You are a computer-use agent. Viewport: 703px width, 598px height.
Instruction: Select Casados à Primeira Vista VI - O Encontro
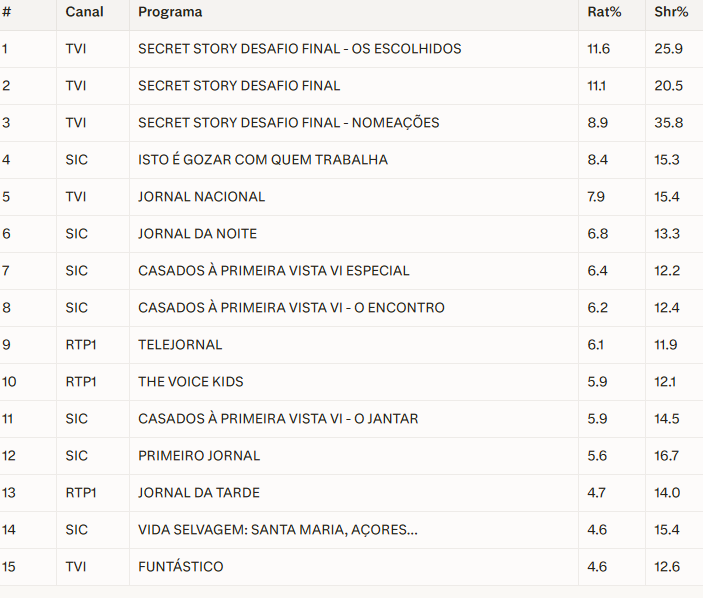[291, 308]
